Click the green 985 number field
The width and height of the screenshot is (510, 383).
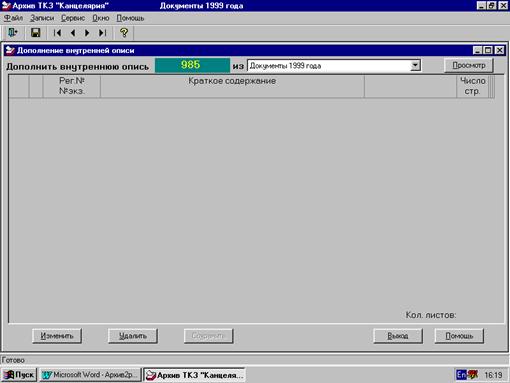point(192,65)
